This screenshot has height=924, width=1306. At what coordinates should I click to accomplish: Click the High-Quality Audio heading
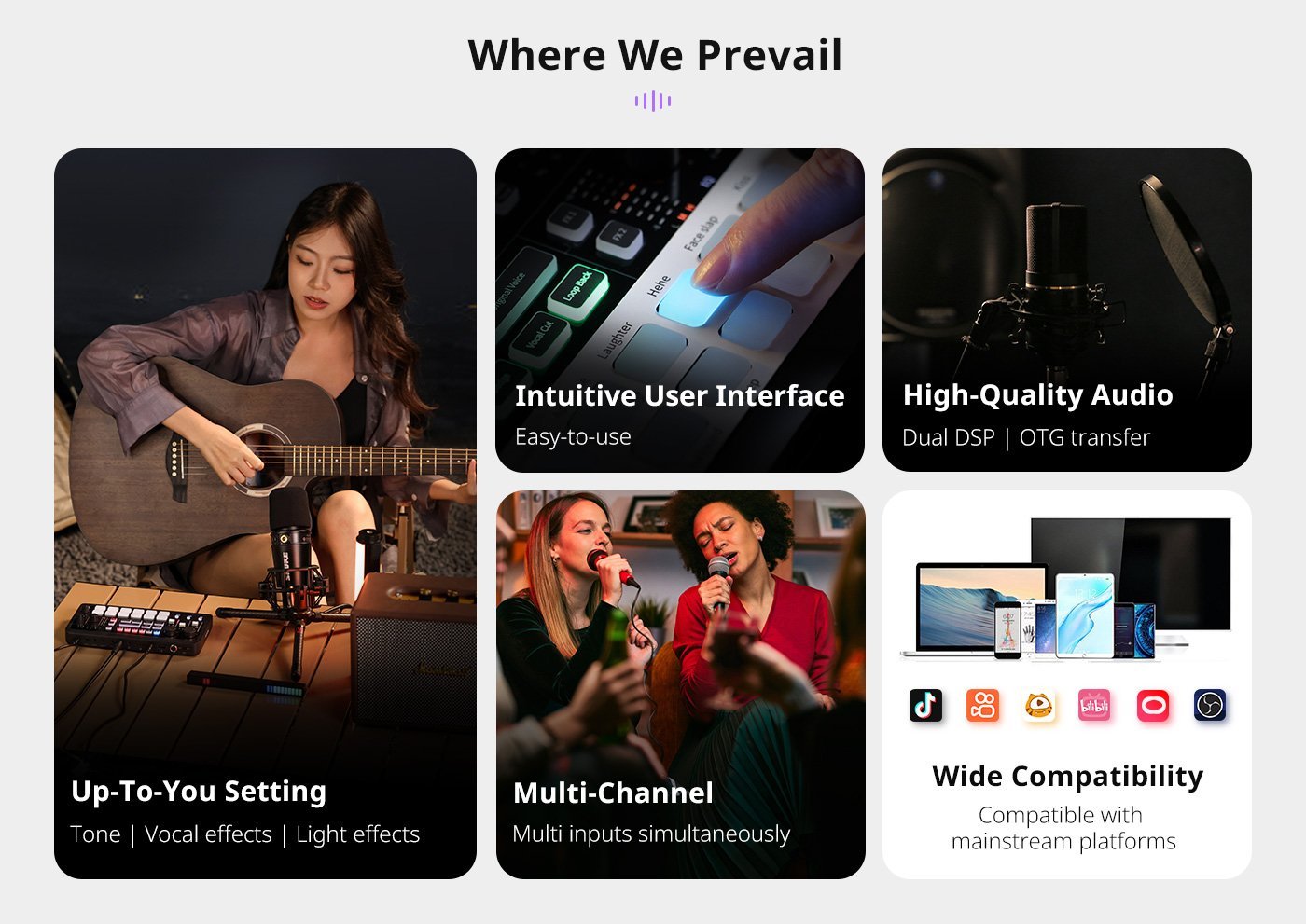pos(1037,395)
